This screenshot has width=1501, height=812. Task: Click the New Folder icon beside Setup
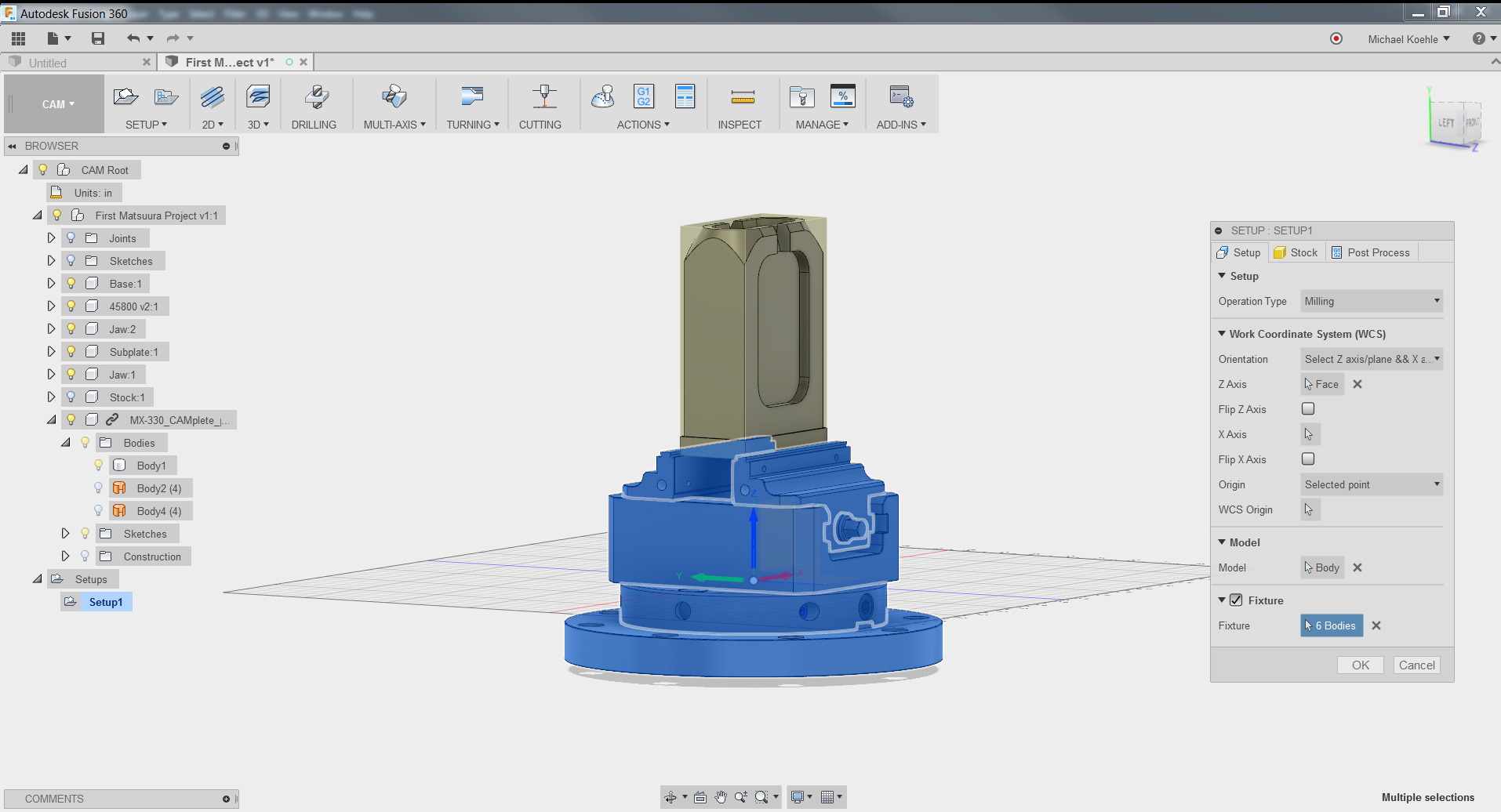[x=166, y=97]
